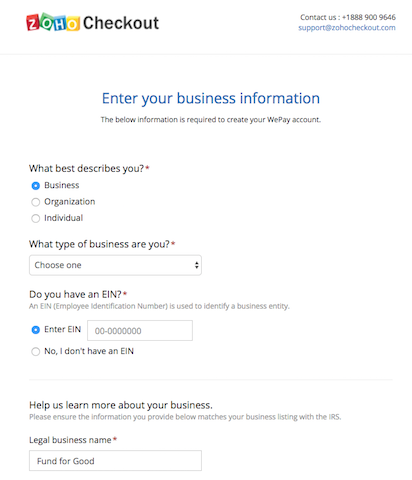Select the Enter EIN radio button
412x480 pixels.
coord(36,330)
